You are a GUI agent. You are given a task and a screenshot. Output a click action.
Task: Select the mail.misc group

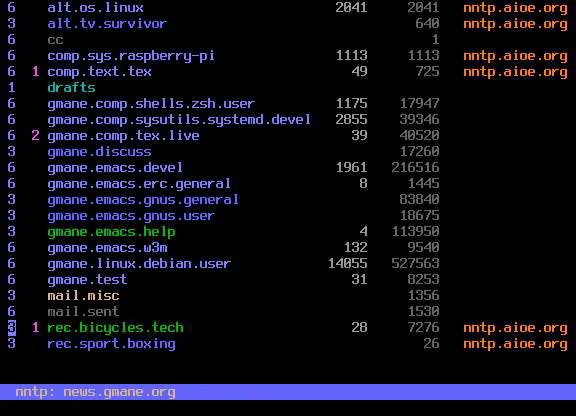point(83,295)
